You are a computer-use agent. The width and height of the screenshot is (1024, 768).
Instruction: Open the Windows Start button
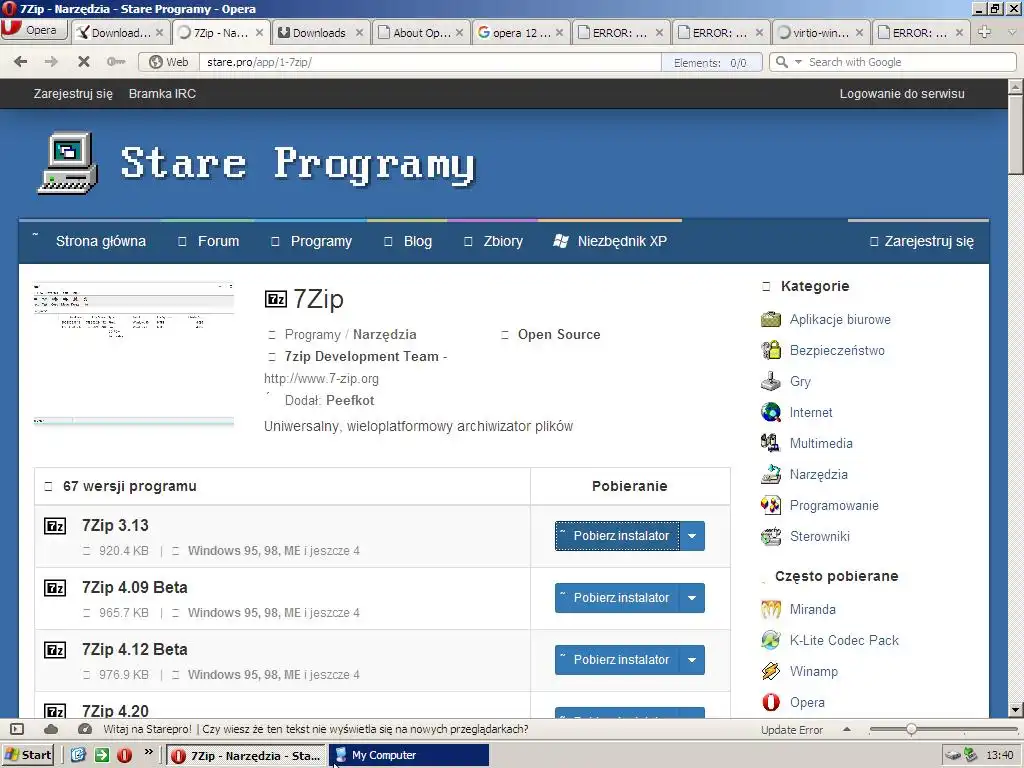tap(27, 755)
